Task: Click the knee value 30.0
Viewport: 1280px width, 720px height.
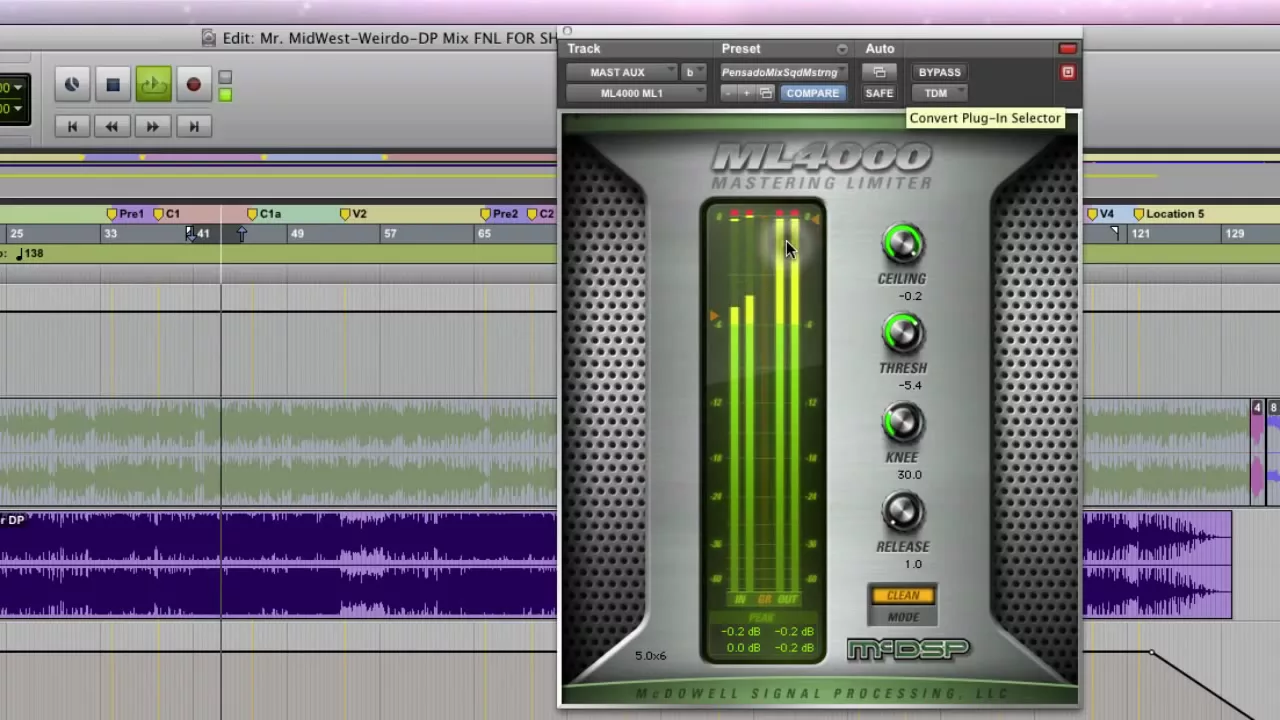Action: point(909,475)
